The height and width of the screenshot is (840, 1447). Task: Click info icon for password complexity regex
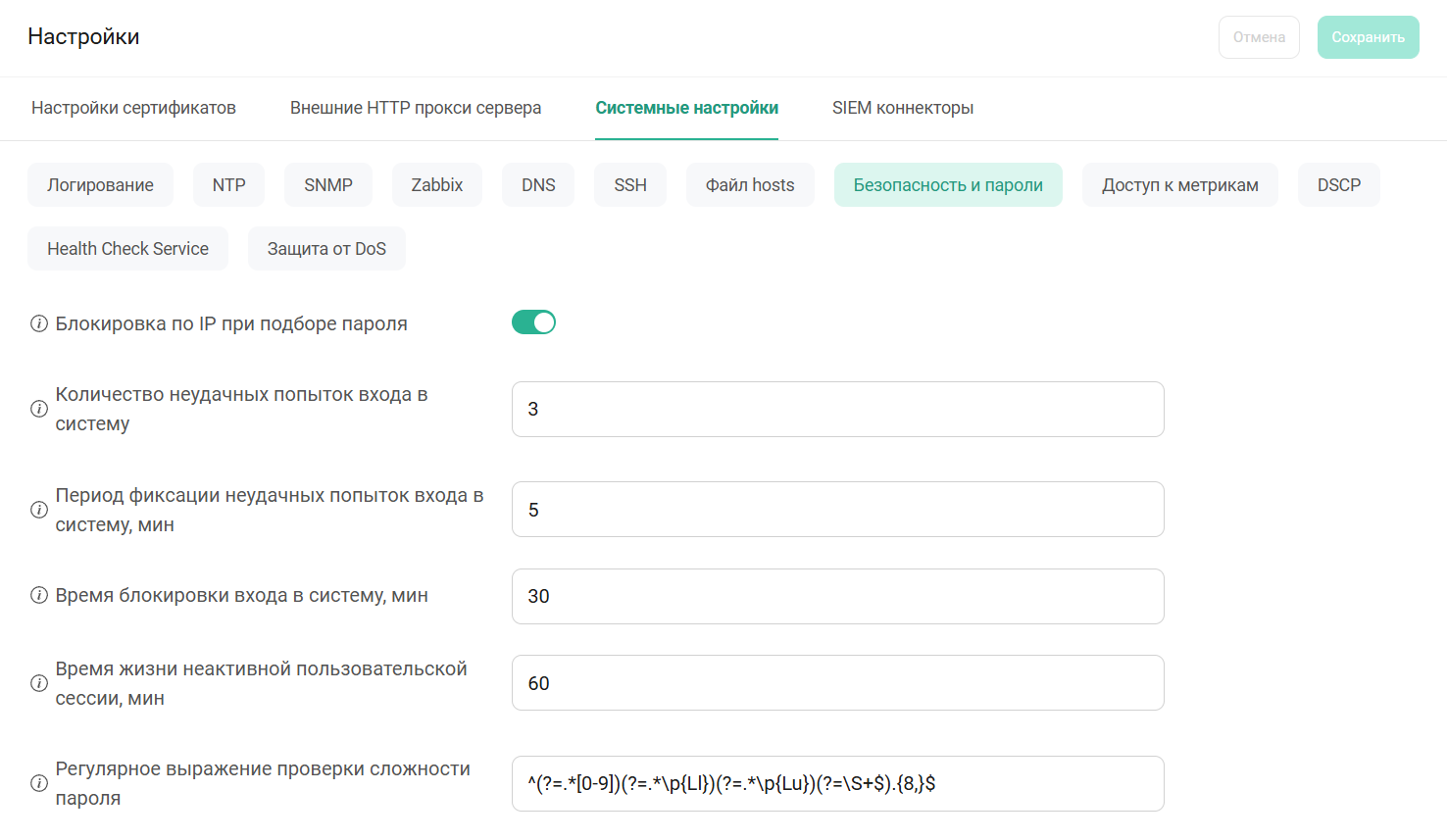[x=39, y=783]
